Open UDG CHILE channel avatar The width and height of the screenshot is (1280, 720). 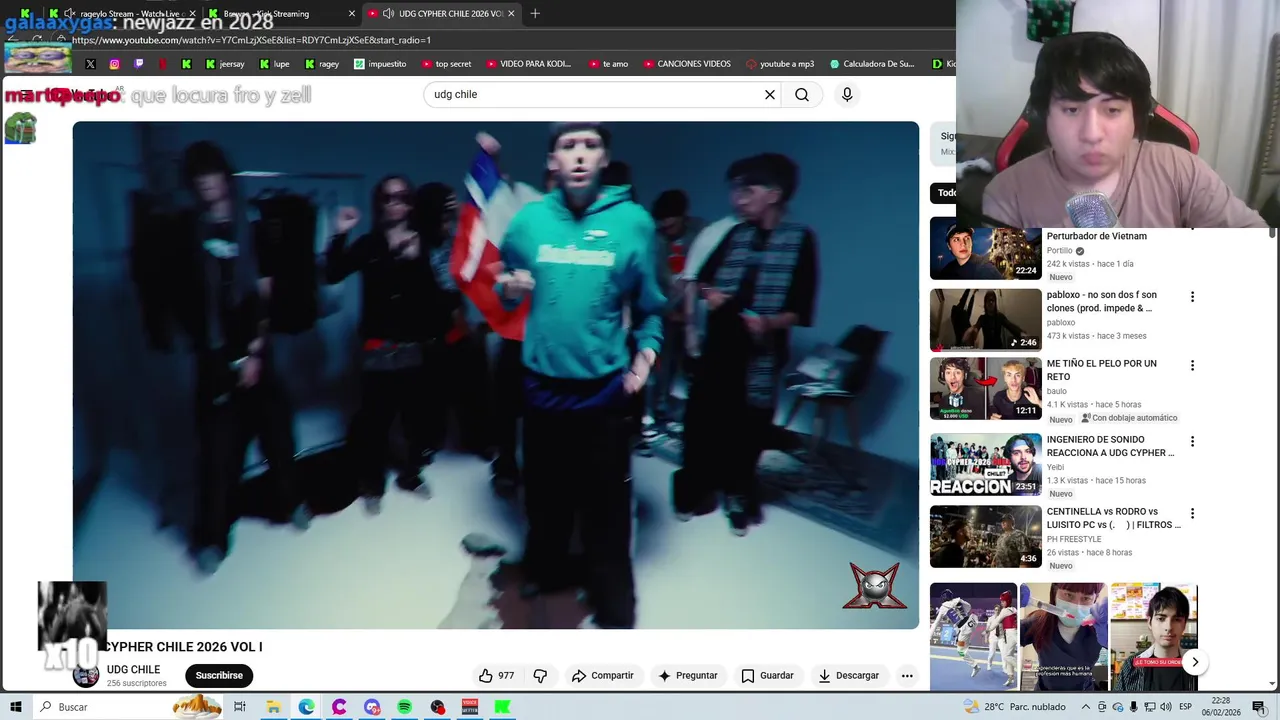pyautogui.click(x=86, y=675)
